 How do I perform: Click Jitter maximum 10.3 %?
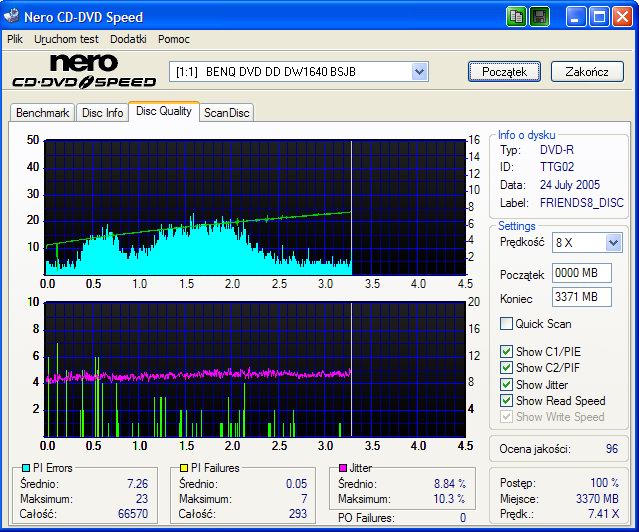[449, 499]
